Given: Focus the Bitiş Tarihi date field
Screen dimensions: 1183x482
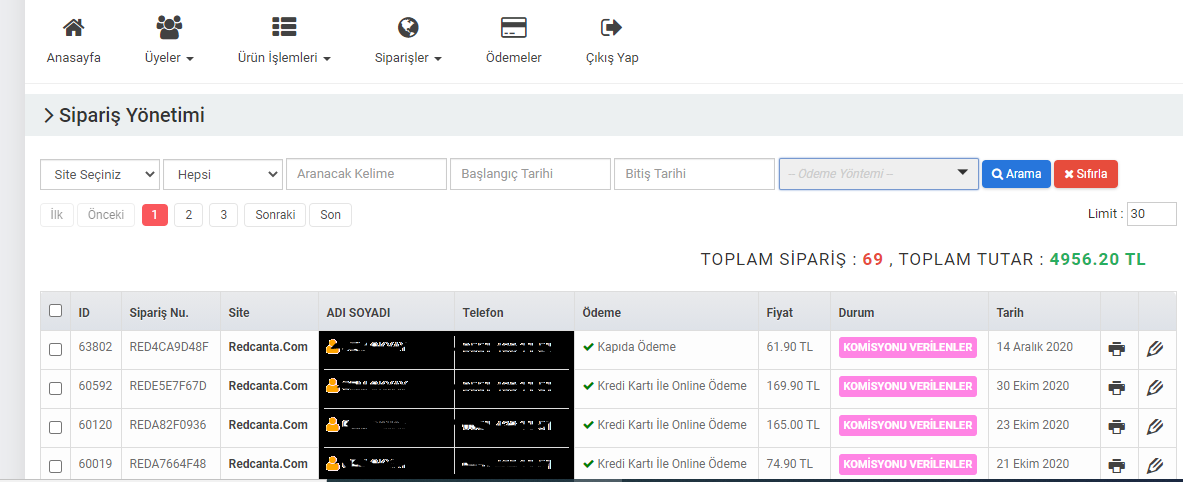Looking at the screenshot, I should pos(694,173).
